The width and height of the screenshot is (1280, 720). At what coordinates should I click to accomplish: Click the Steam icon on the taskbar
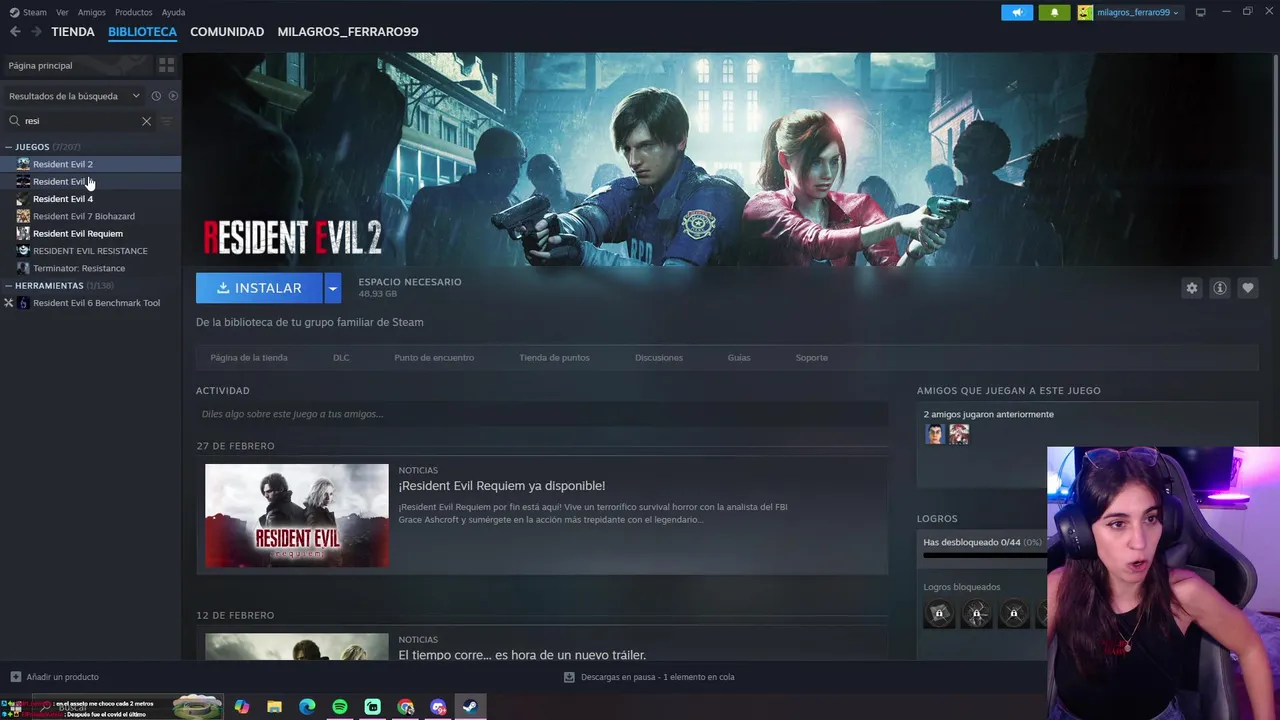click(x=469, y=707)
